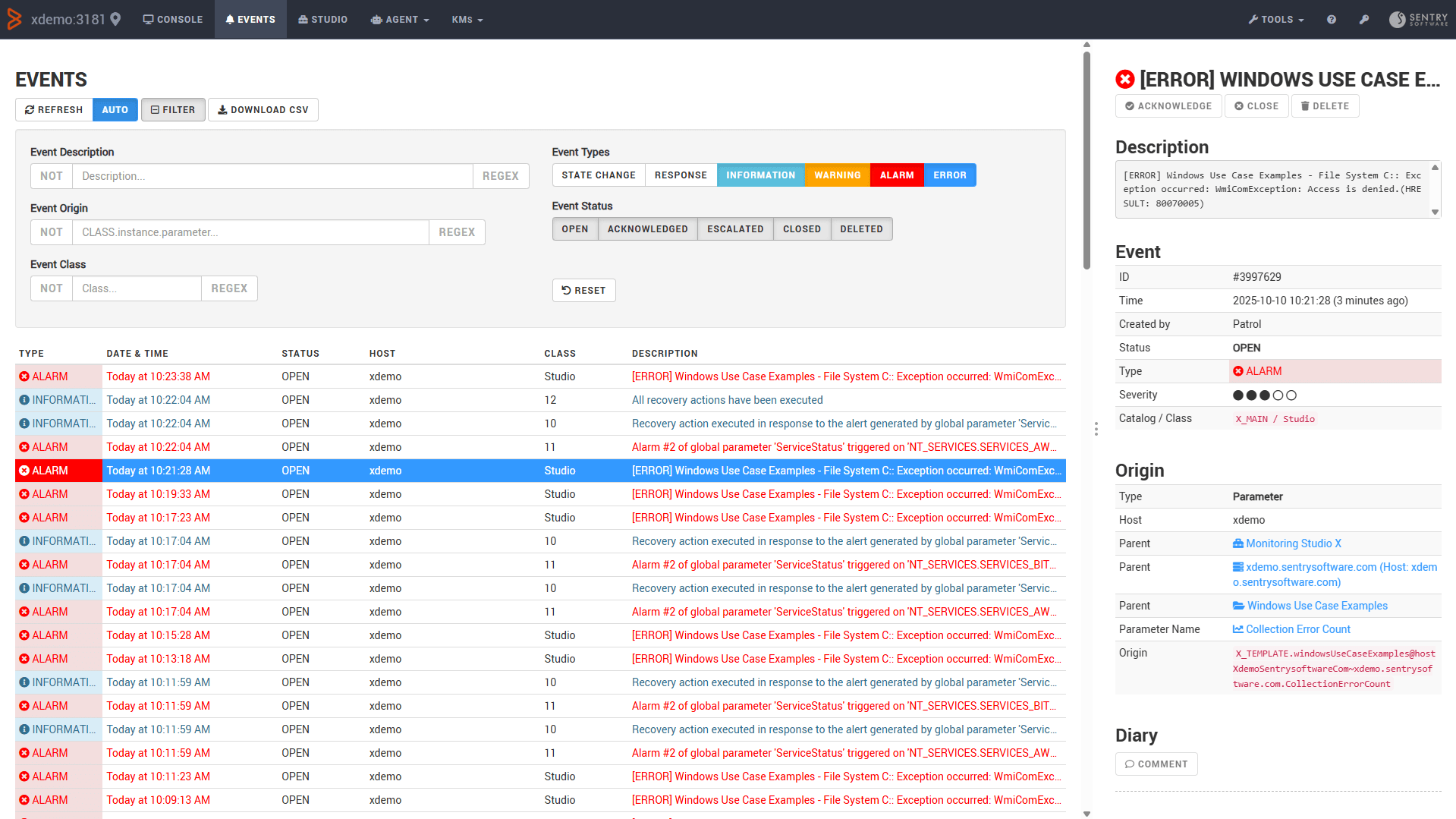Screen dimensions: 1456x819
Task: Click the panel divider three-dot handle
Action: click(x=1096, y=429)
